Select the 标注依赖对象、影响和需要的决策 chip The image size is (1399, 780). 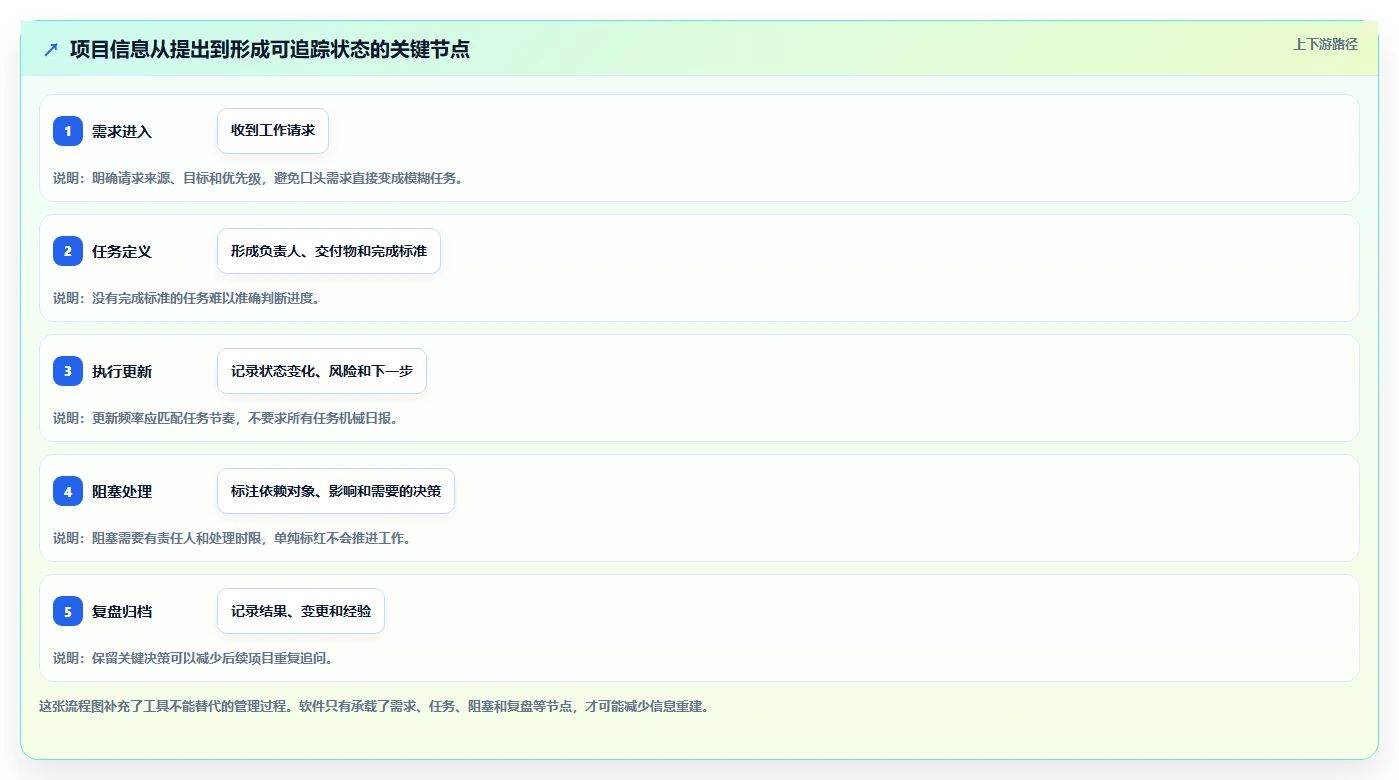336,491
